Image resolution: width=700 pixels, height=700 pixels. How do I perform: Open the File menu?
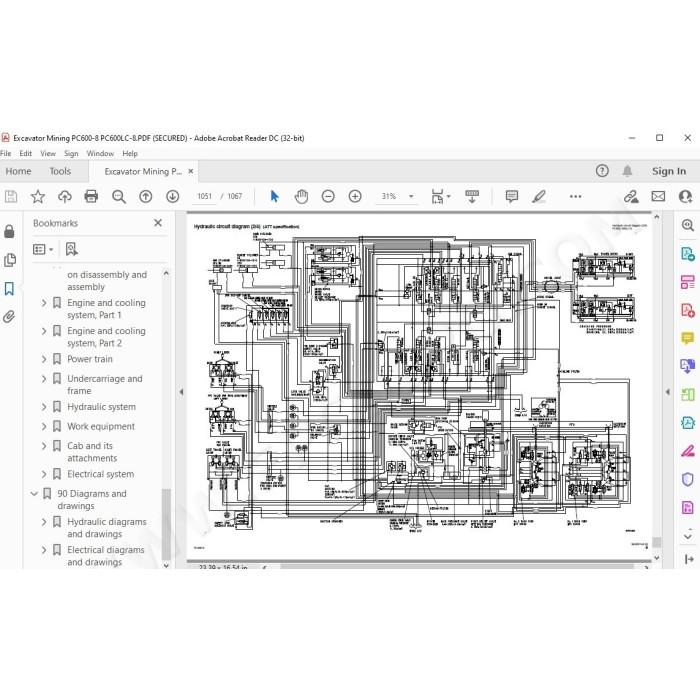(5, 154)
